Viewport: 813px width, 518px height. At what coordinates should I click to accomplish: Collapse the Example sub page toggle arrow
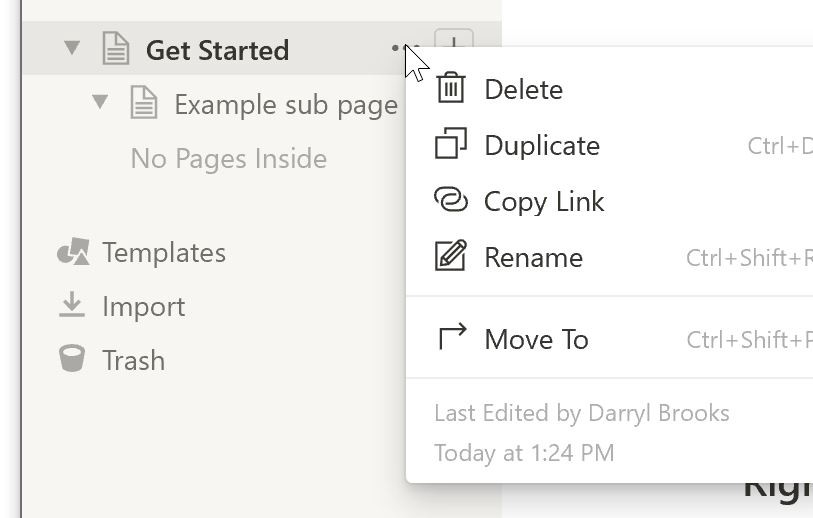[100, 102]
